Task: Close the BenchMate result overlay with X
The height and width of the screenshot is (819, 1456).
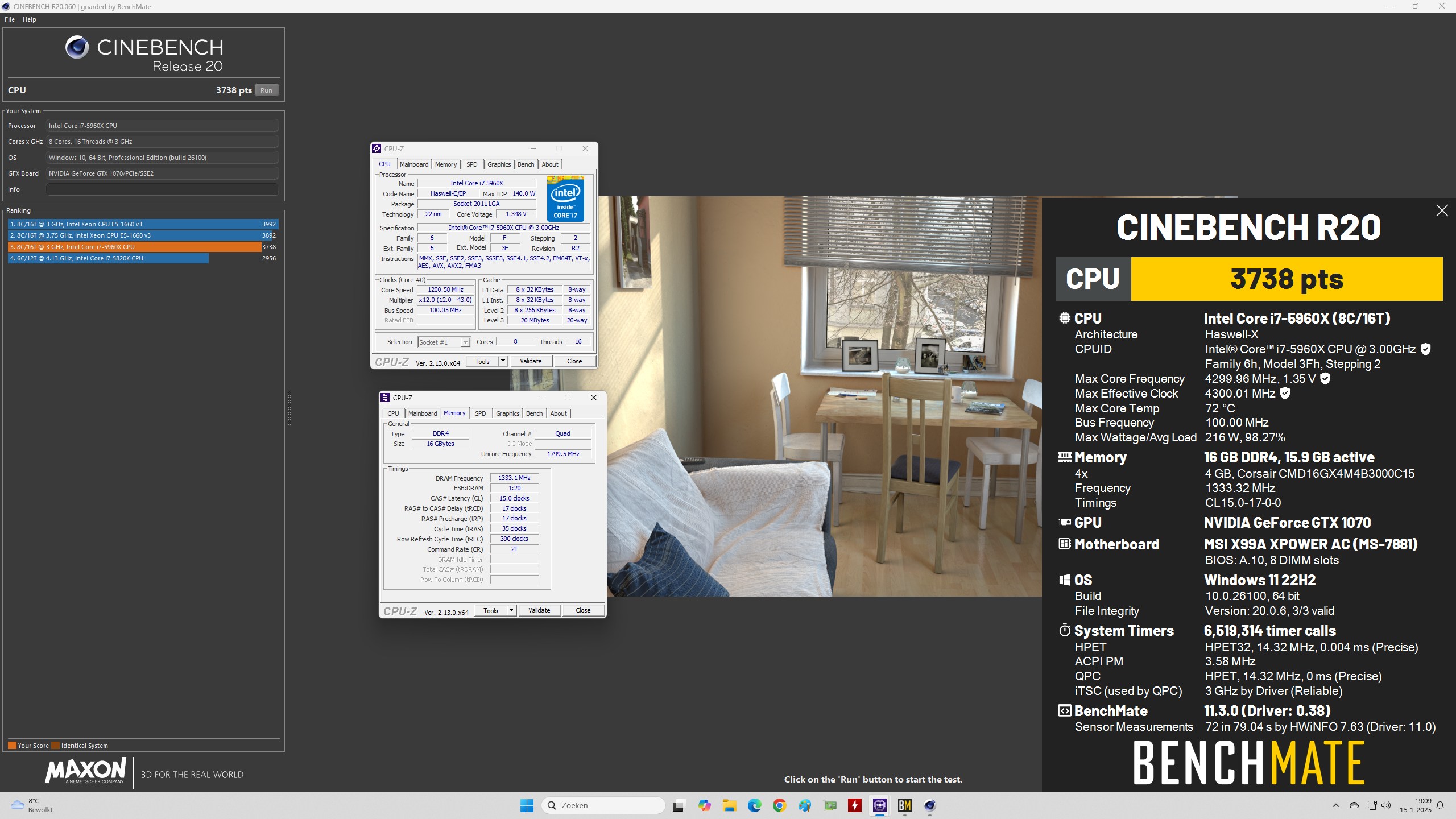Action: tap(1442, 211)
